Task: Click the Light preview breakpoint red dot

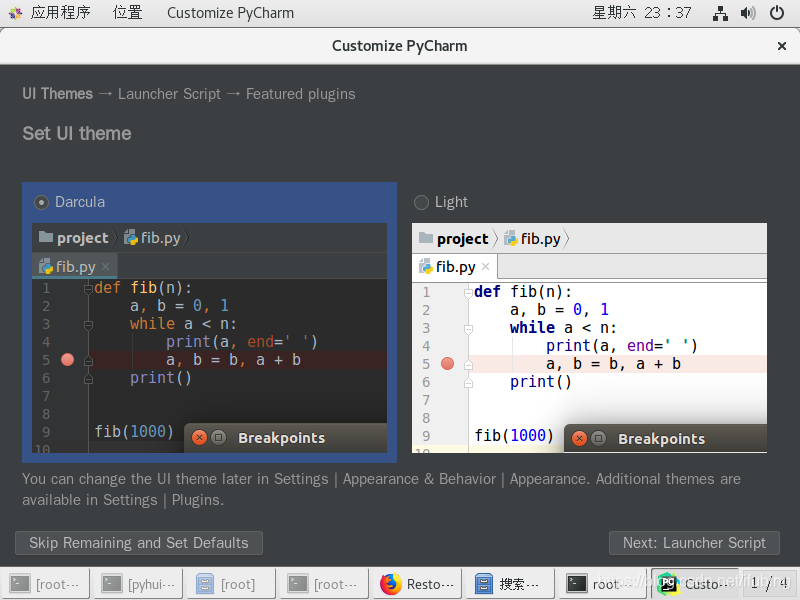Action: pos(447,364)
